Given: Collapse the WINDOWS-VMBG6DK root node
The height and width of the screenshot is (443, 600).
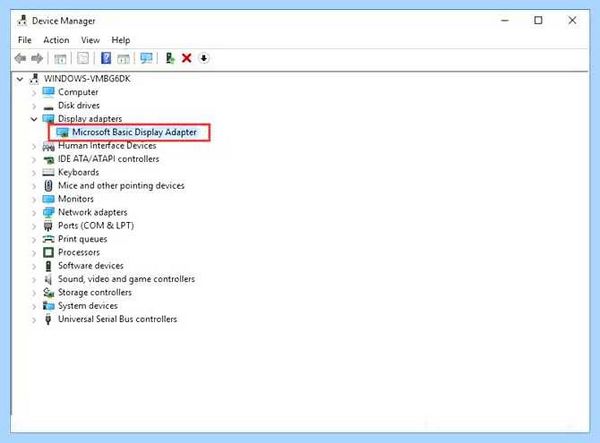Looking at the screenshot, I should [20, 79].
